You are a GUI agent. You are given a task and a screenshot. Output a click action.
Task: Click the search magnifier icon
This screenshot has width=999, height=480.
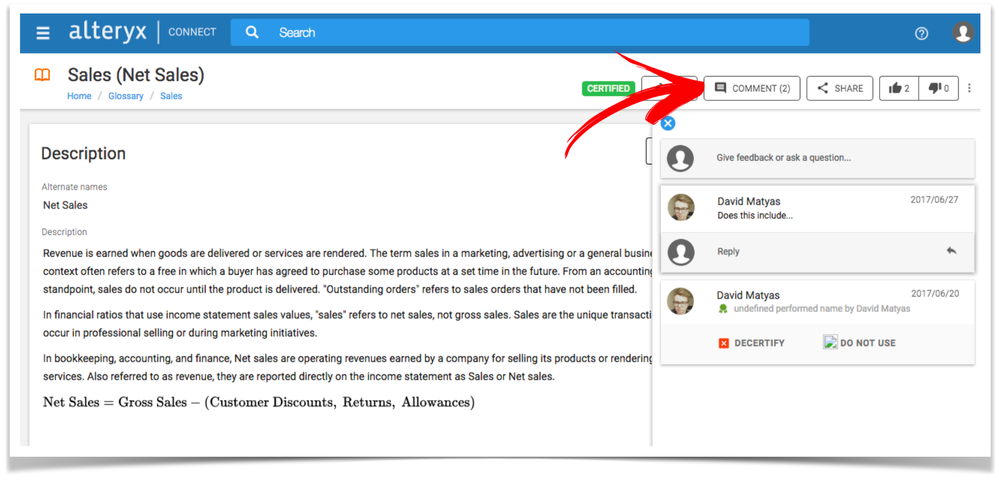pos(252,32)
